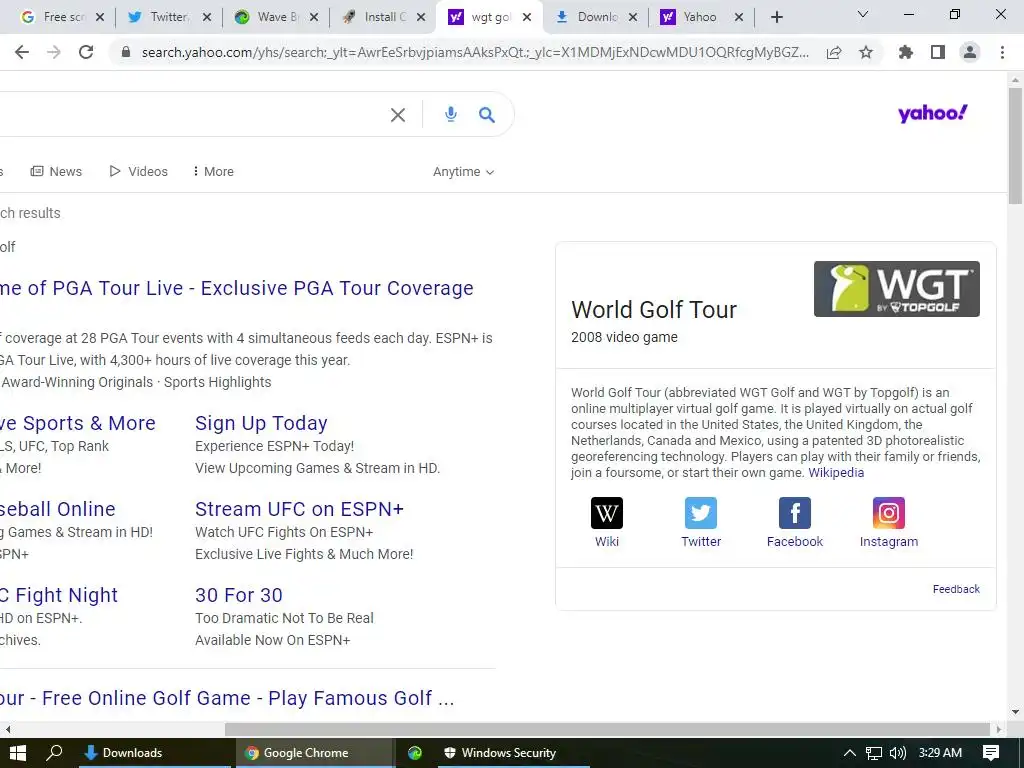Click the scroll down arrow
Image resolution: width=1024 pixels, height=768 pixels.
click(x=1015, y=712)
